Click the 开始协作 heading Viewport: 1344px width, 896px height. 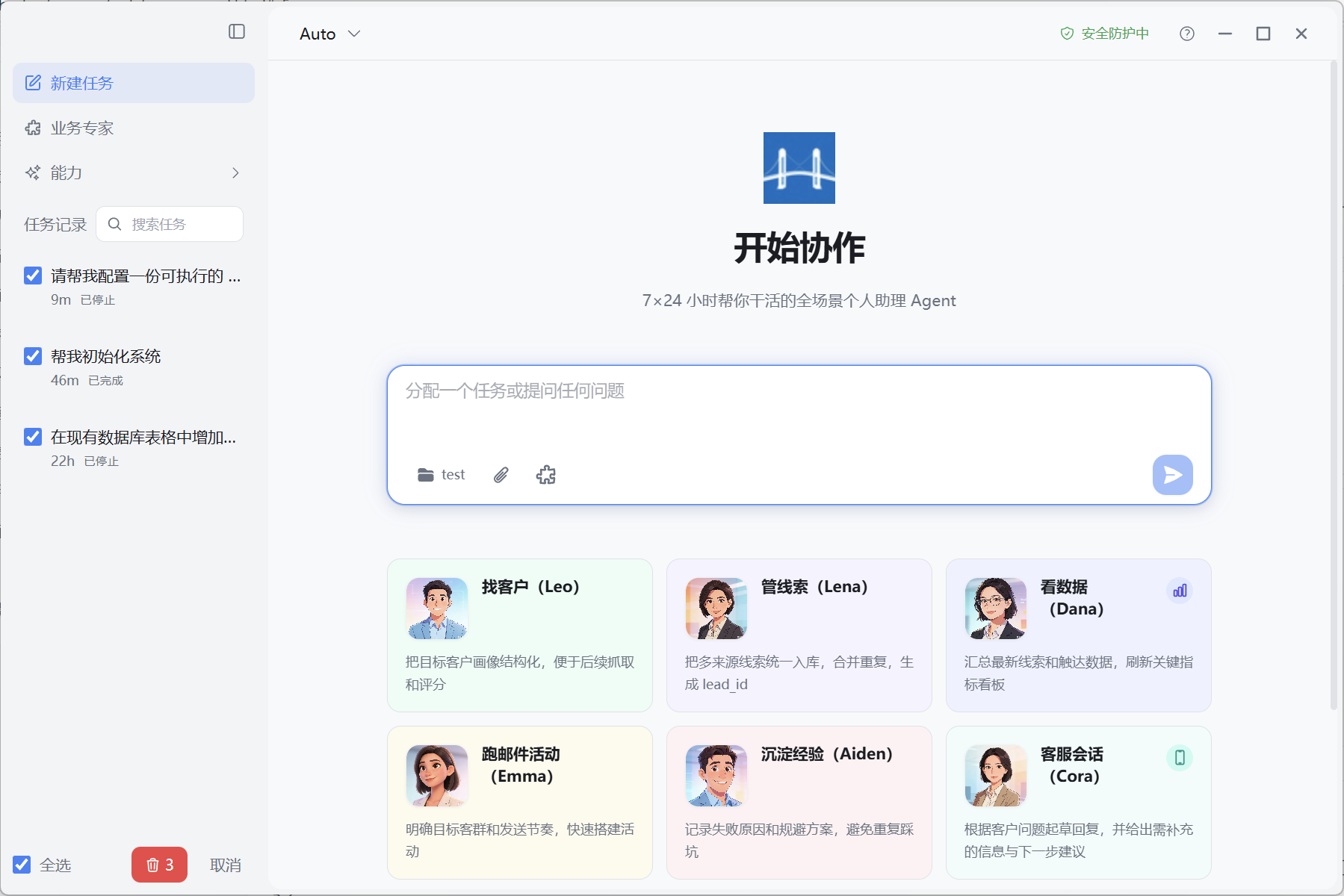(799, 249)
